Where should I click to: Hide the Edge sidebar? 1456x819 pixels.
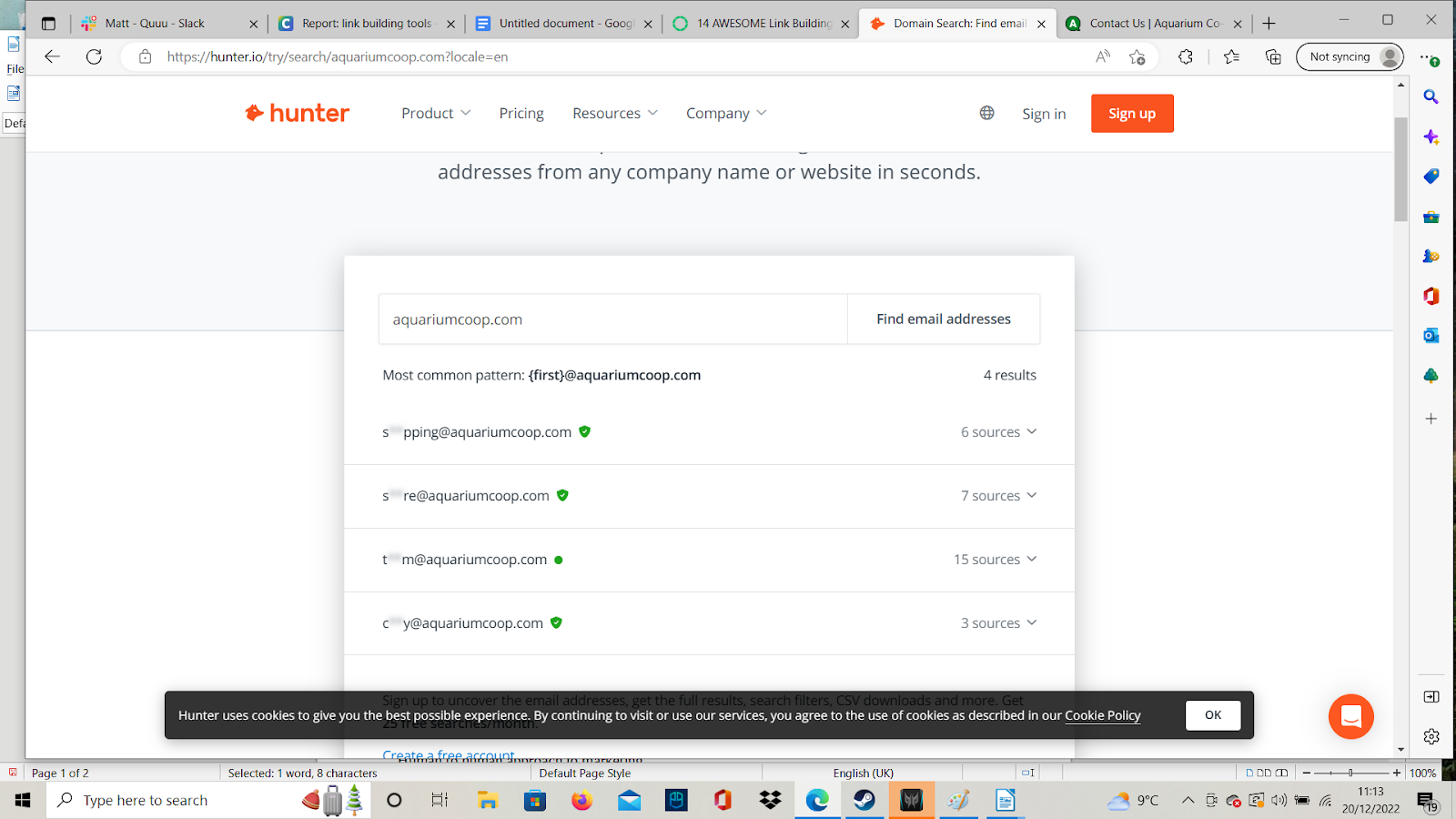point(1431,697)
